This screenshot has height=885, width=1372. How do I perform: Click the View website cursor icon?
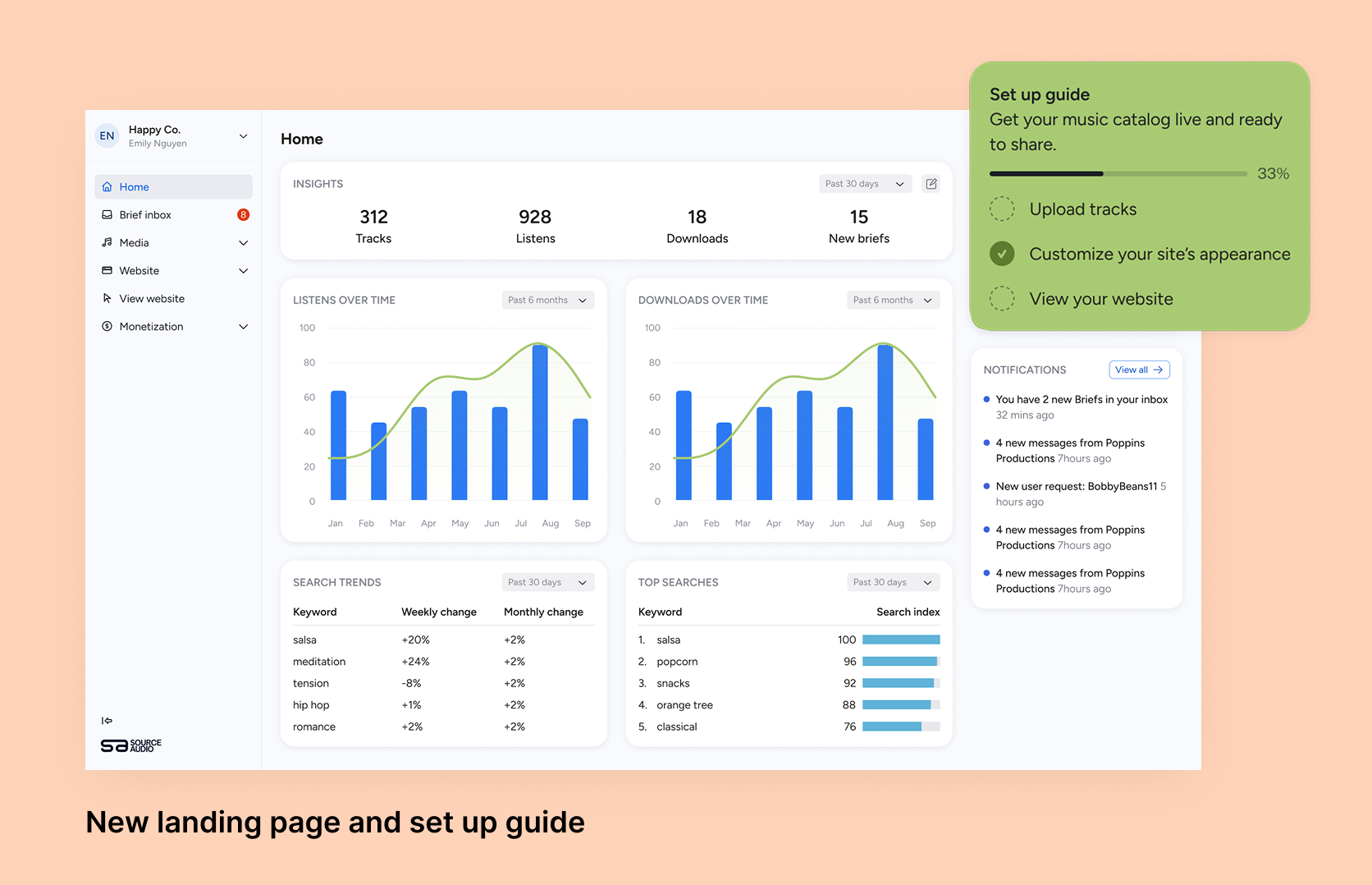[107, 299]
